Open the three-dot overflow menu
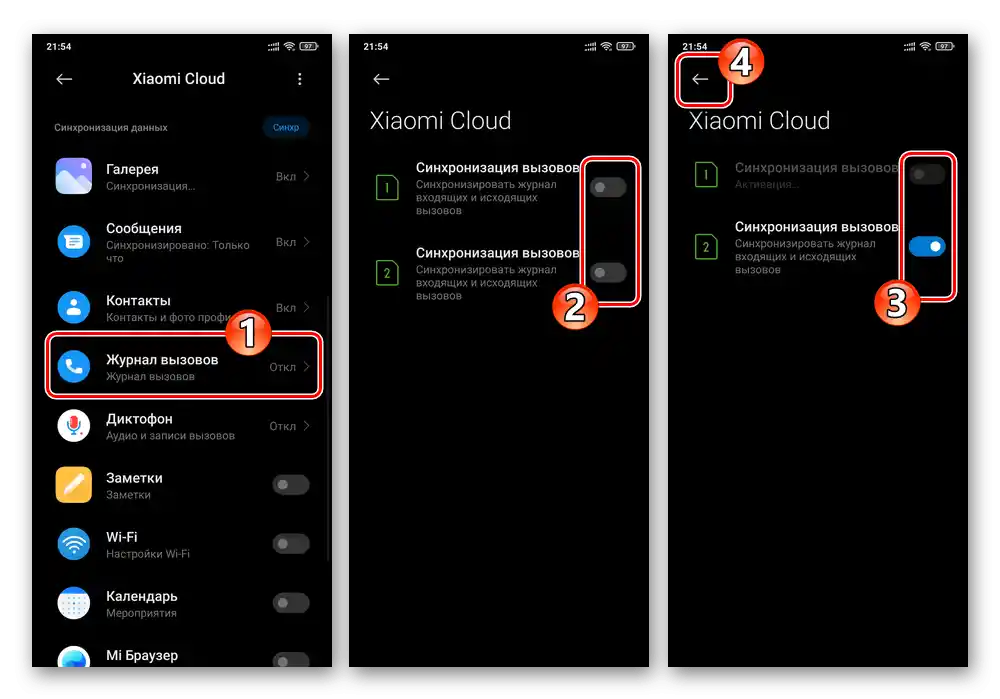 (300, 79)
